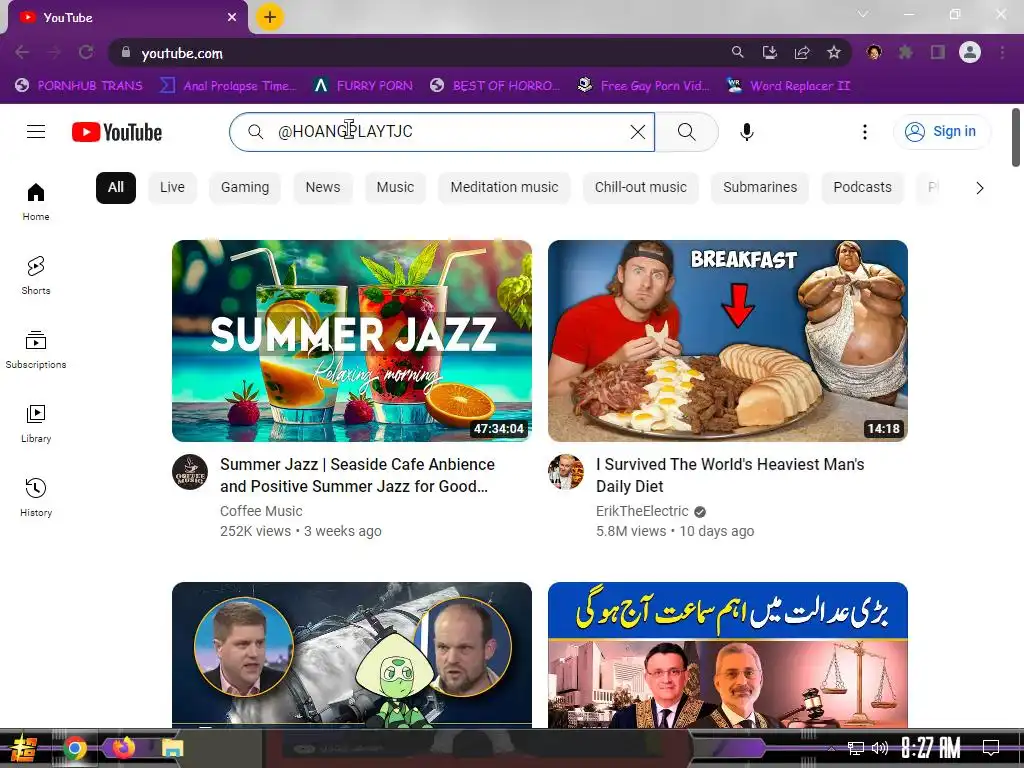
Task: Select the Meditation music chip
Action: click(x=504, y=187)
